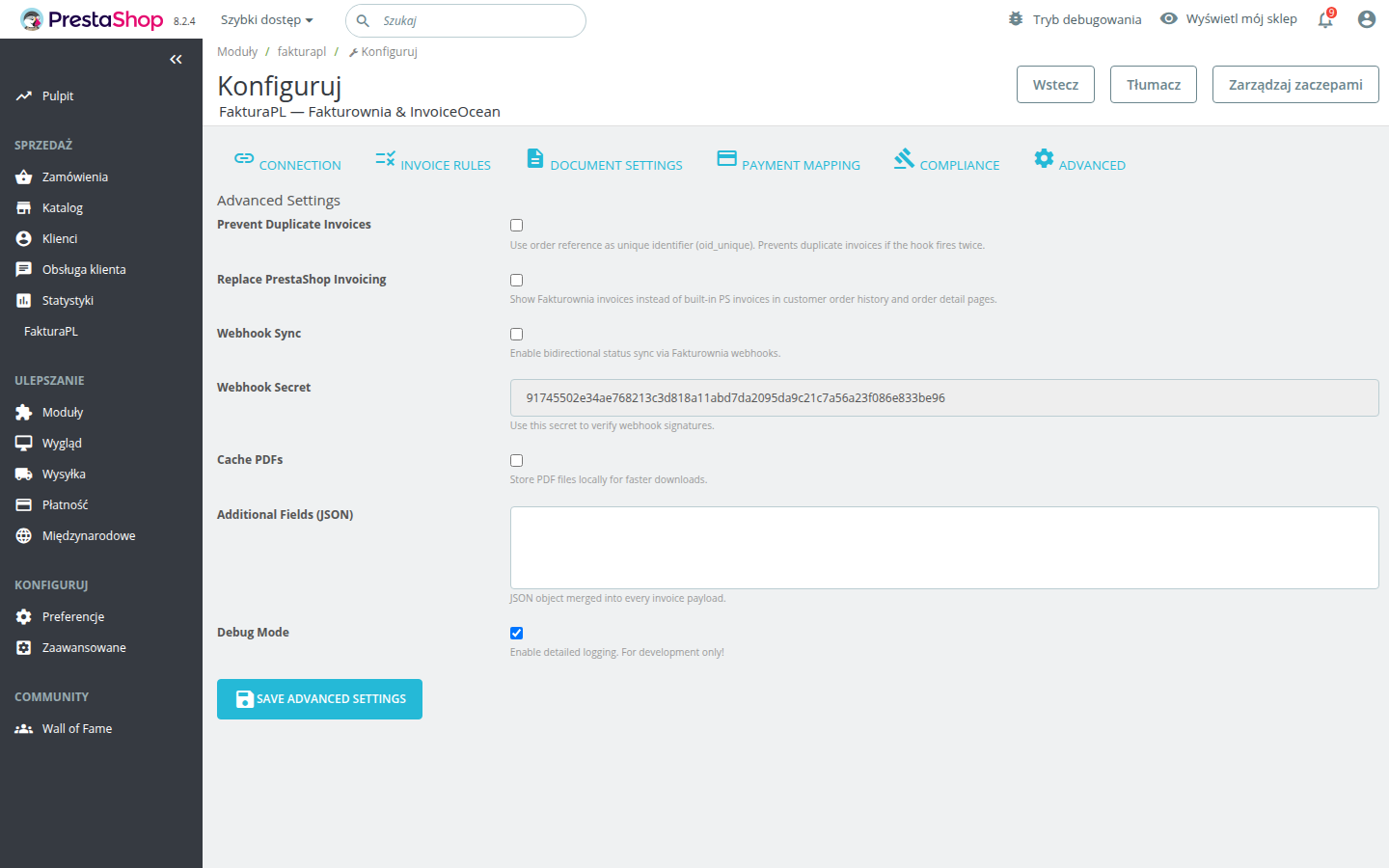Click the notifications bell icon
1389x868 pixels.
[1325, 20]
